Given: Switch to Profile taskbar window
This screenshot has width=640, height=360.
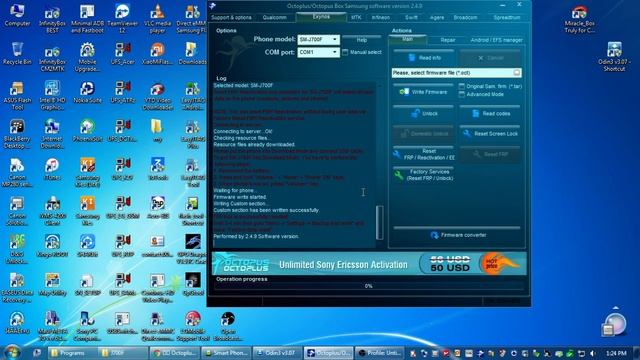Looking at the screenshot, I should [x=380, y=353].
